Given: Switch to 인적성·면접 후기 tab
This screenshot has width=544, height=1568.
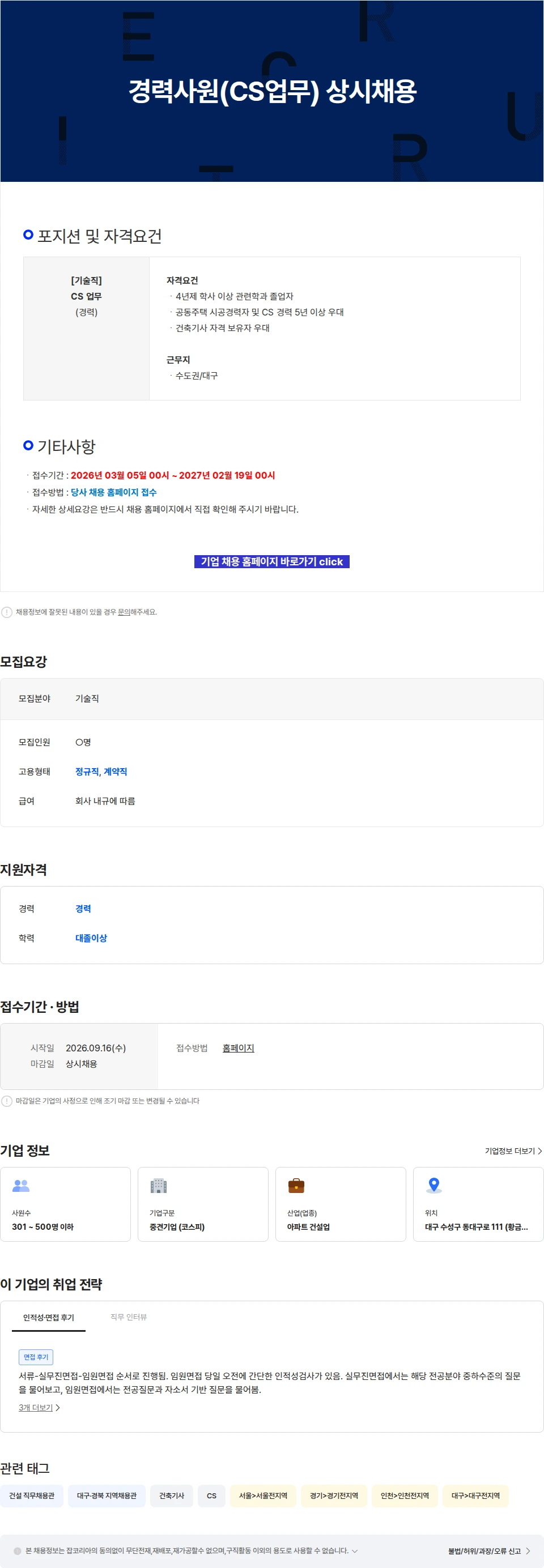Looking at the screenshot, I should (49, 1317).
